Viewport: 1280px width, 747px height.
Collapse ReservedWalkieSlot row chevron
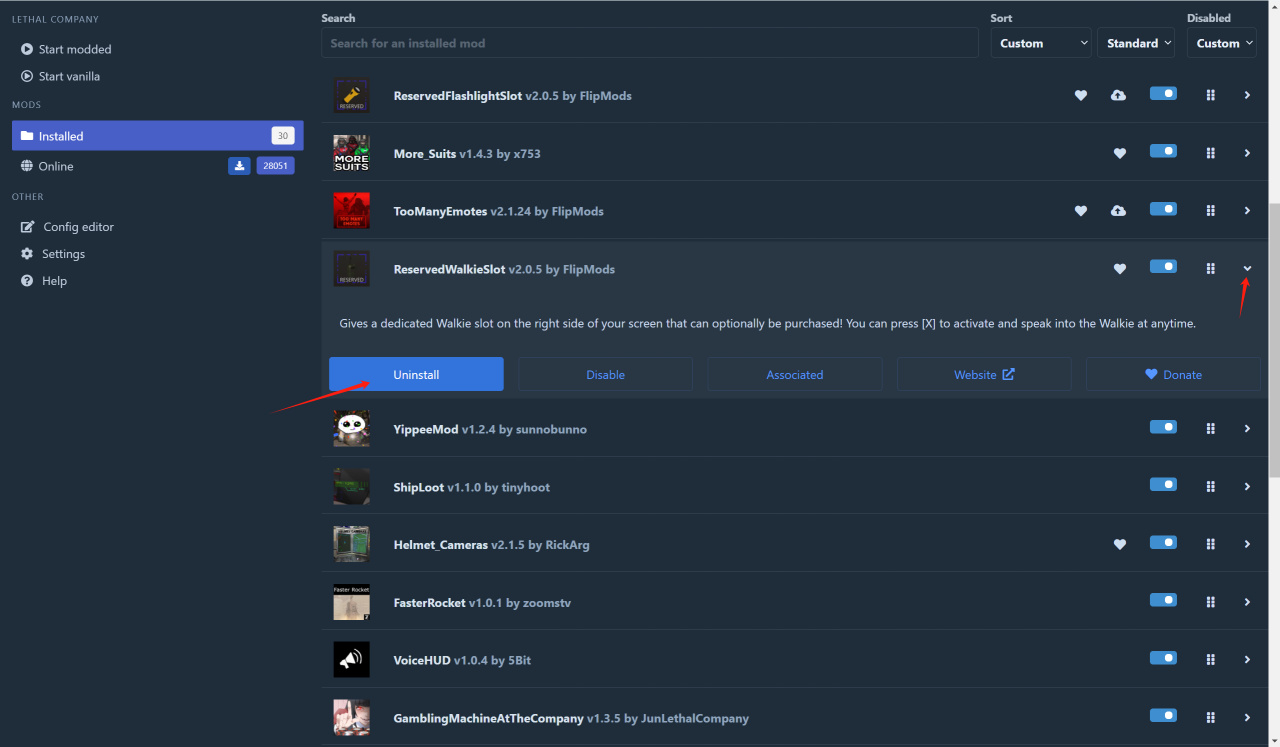(1247, 268)
